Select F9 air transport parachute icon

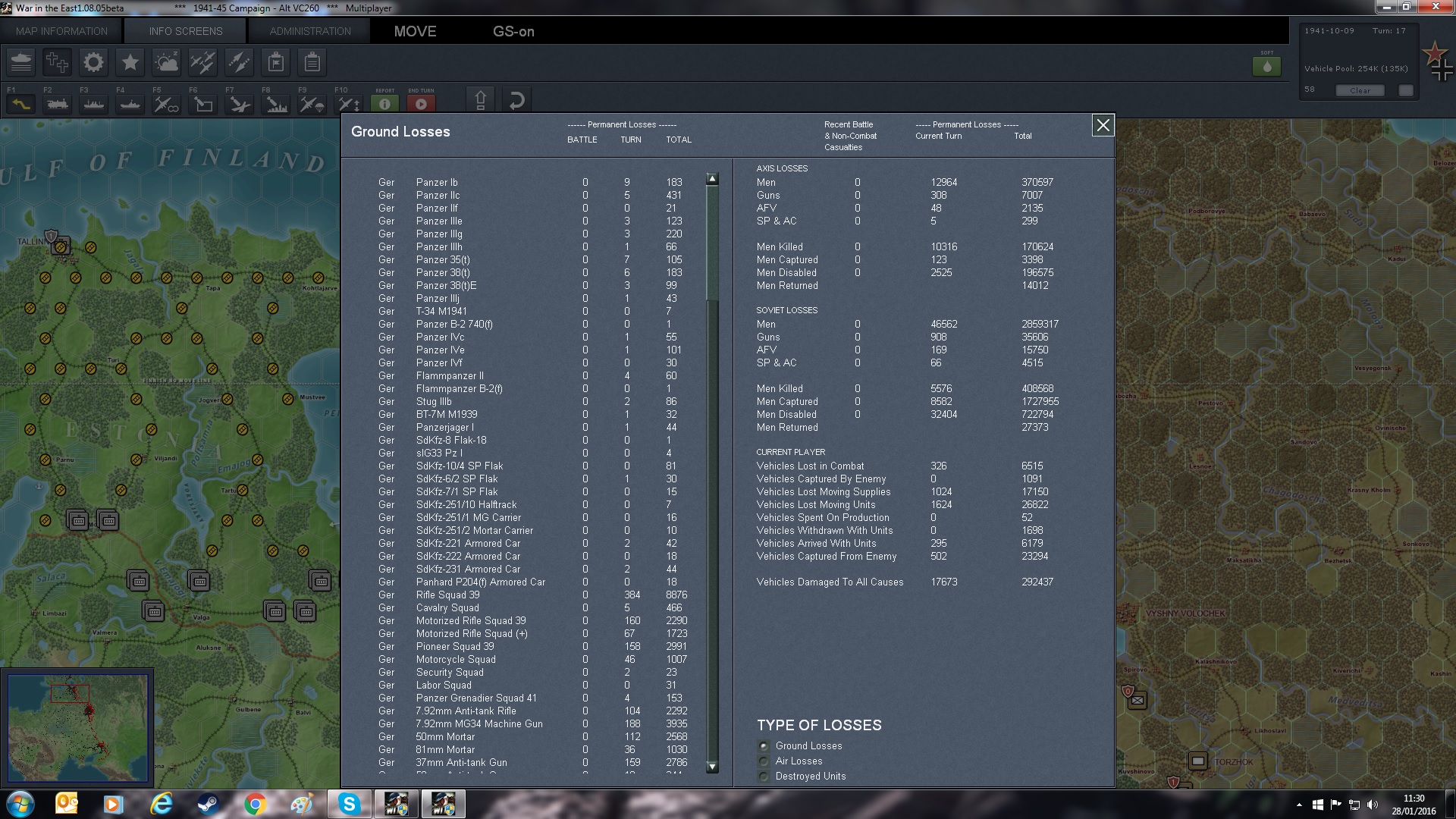pos(312,104)
